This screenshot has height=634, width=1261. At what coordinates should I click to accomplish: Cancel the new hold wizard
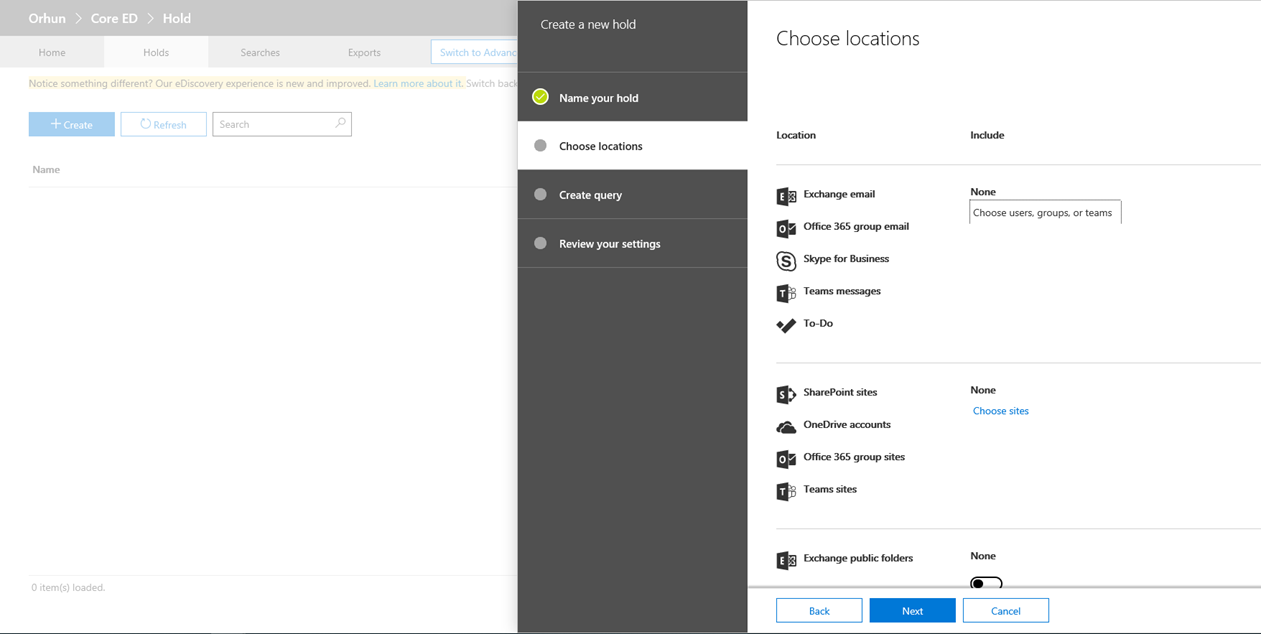[1006, 611]
